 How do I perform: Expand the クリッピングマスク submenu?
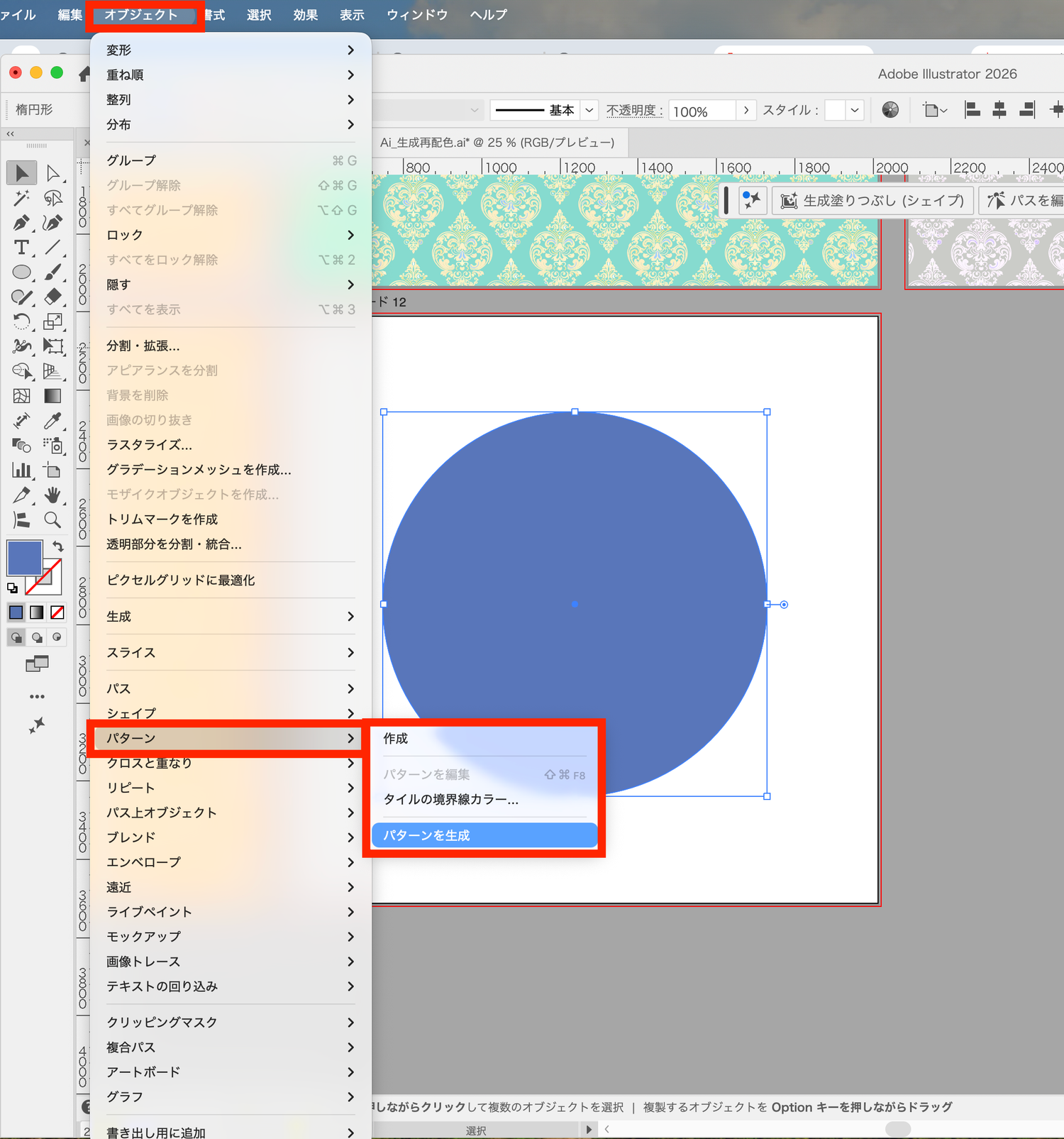(x=231, y=1023)
